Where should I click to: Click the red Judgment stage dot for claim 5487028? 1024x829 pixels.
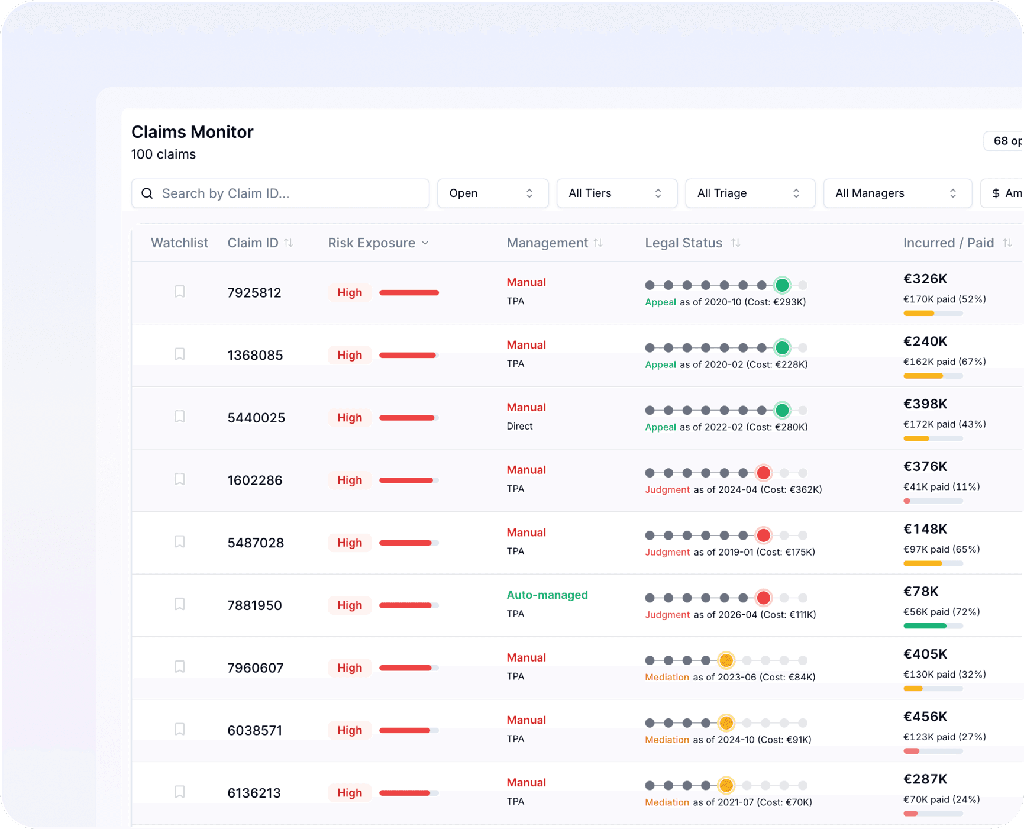click(763, 535)
